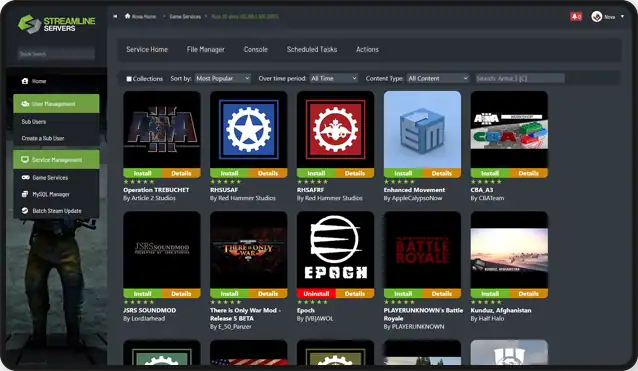View Details for RHSUSAF
The image size is (638, 371).
click(x=268, y=173)
